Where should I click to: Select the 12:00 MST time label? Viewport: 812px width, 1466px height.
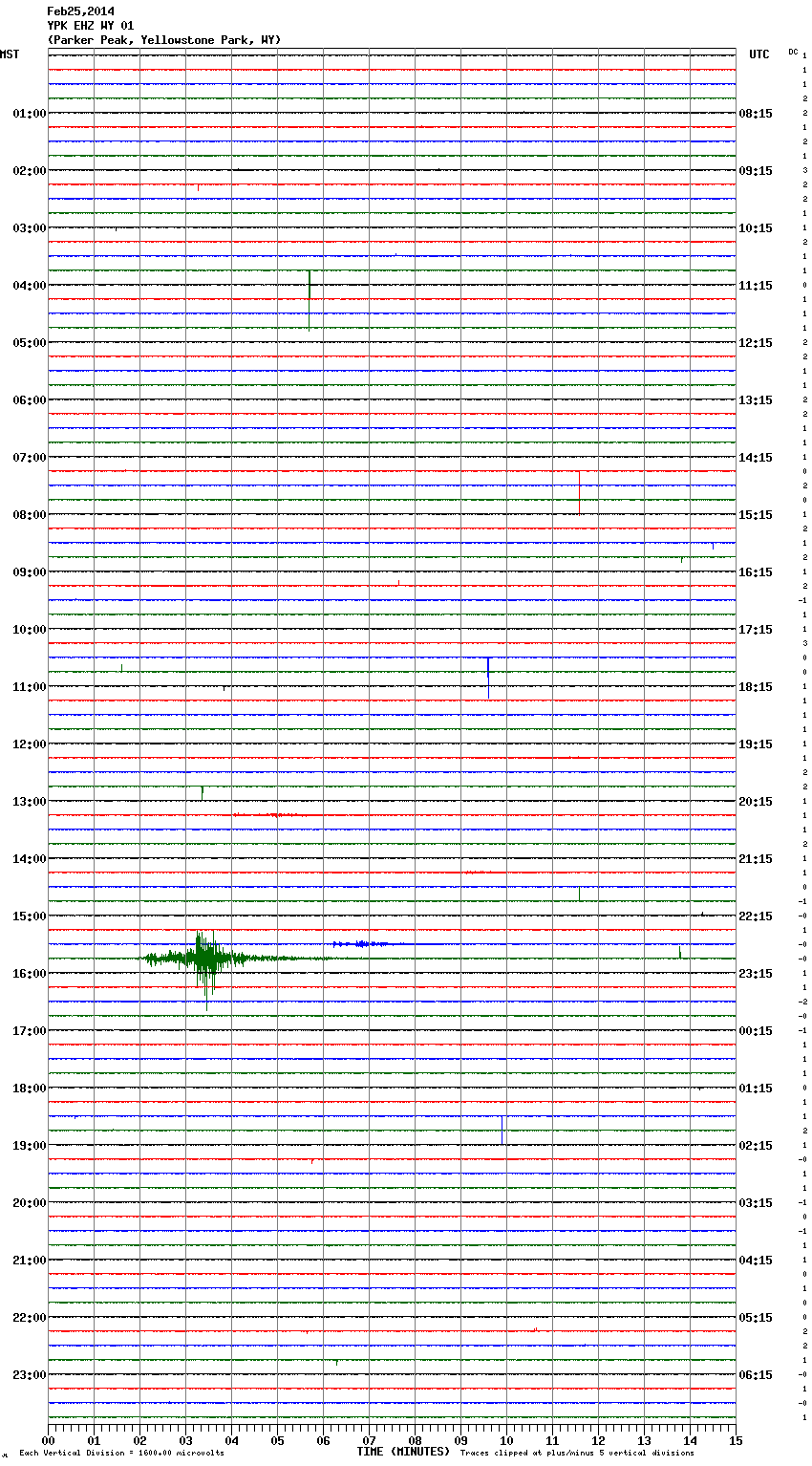pos(30,744)
